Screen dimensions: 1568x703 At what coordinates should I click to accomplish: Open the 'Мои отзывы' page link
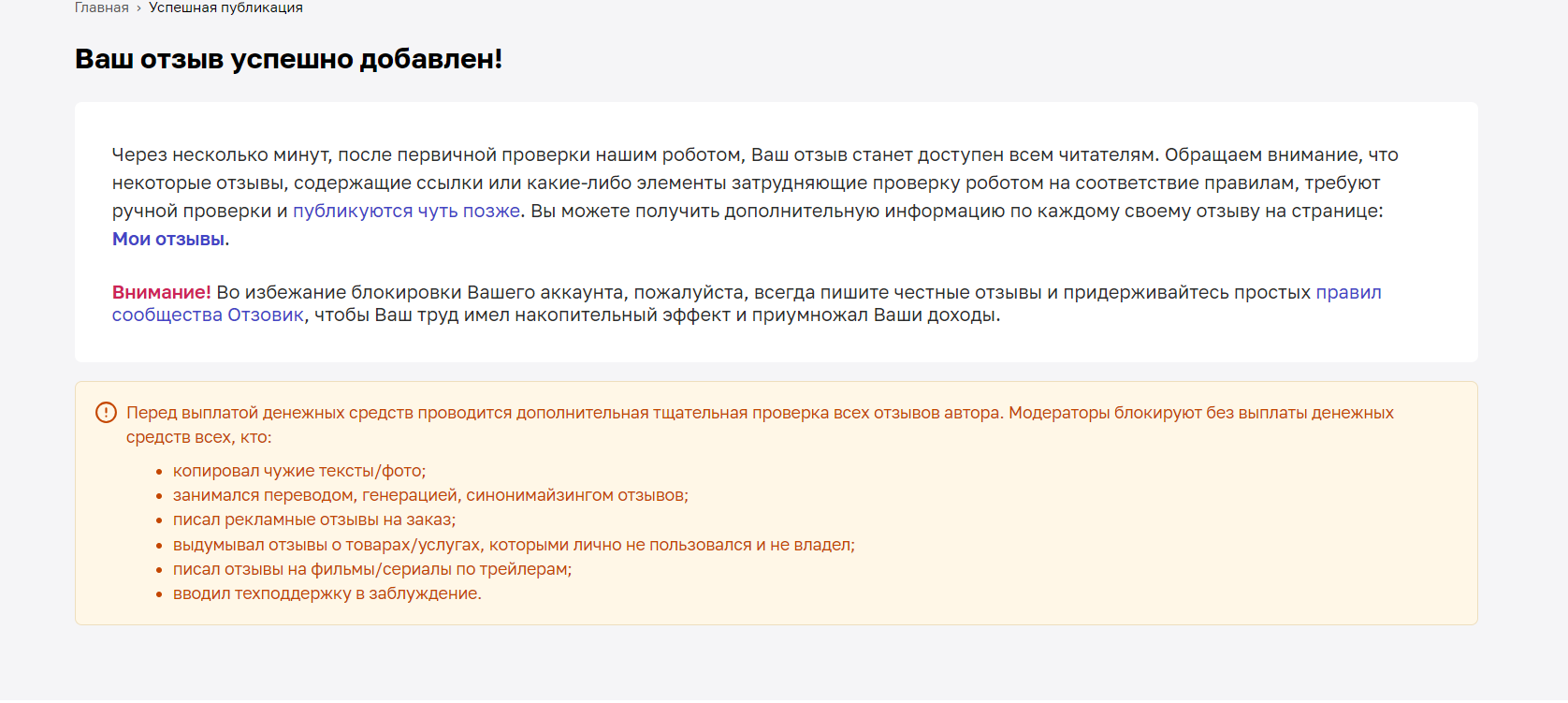tap(168, 239)
